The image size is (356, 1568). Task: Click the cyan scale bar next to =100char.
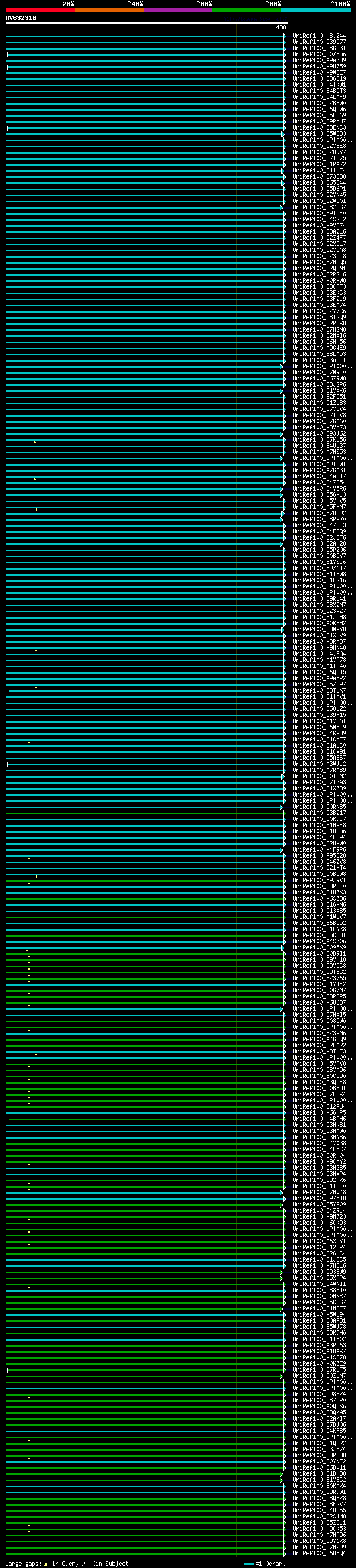tap(248, 1564)
